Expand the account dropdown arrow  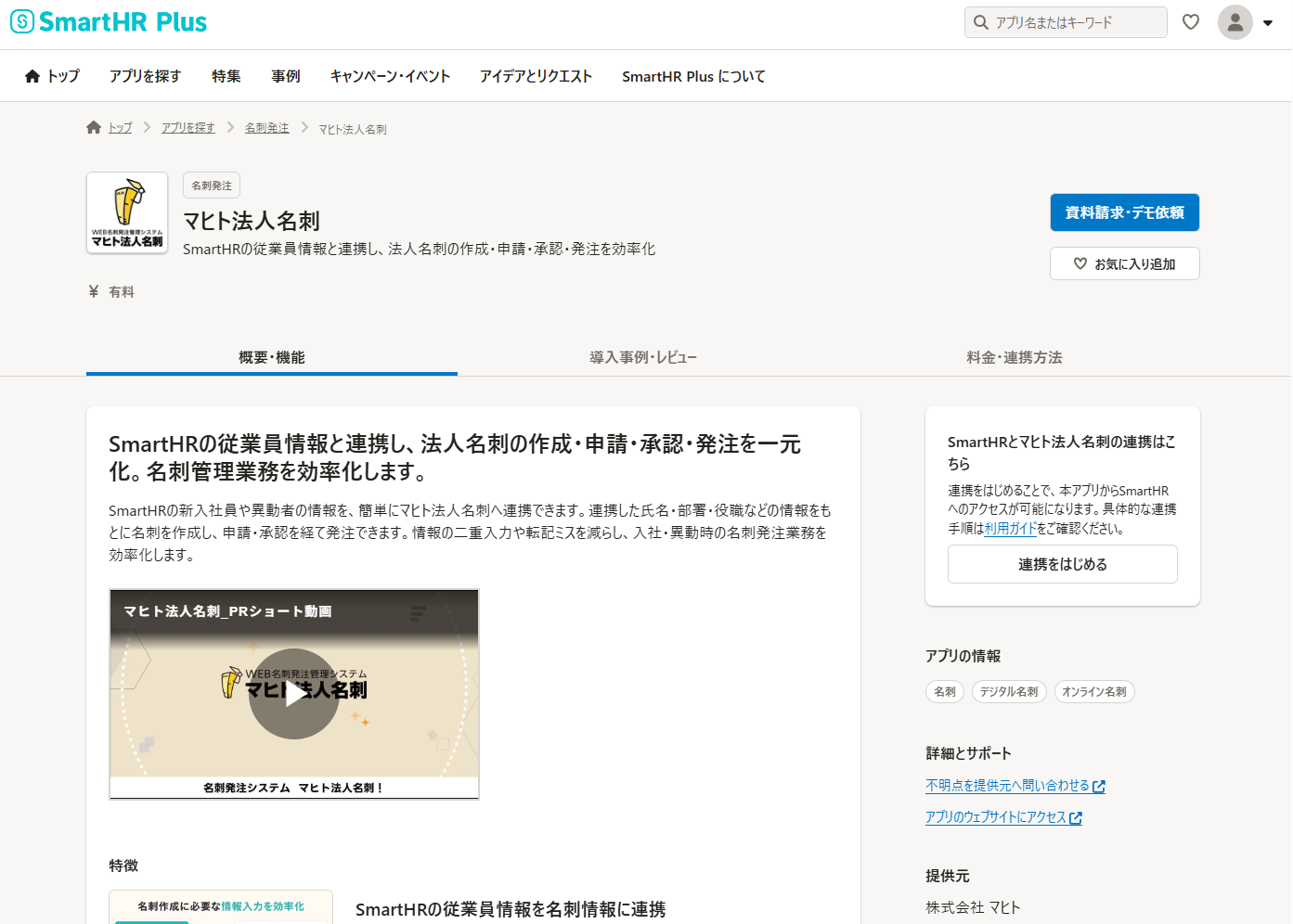coord(1268,23)
